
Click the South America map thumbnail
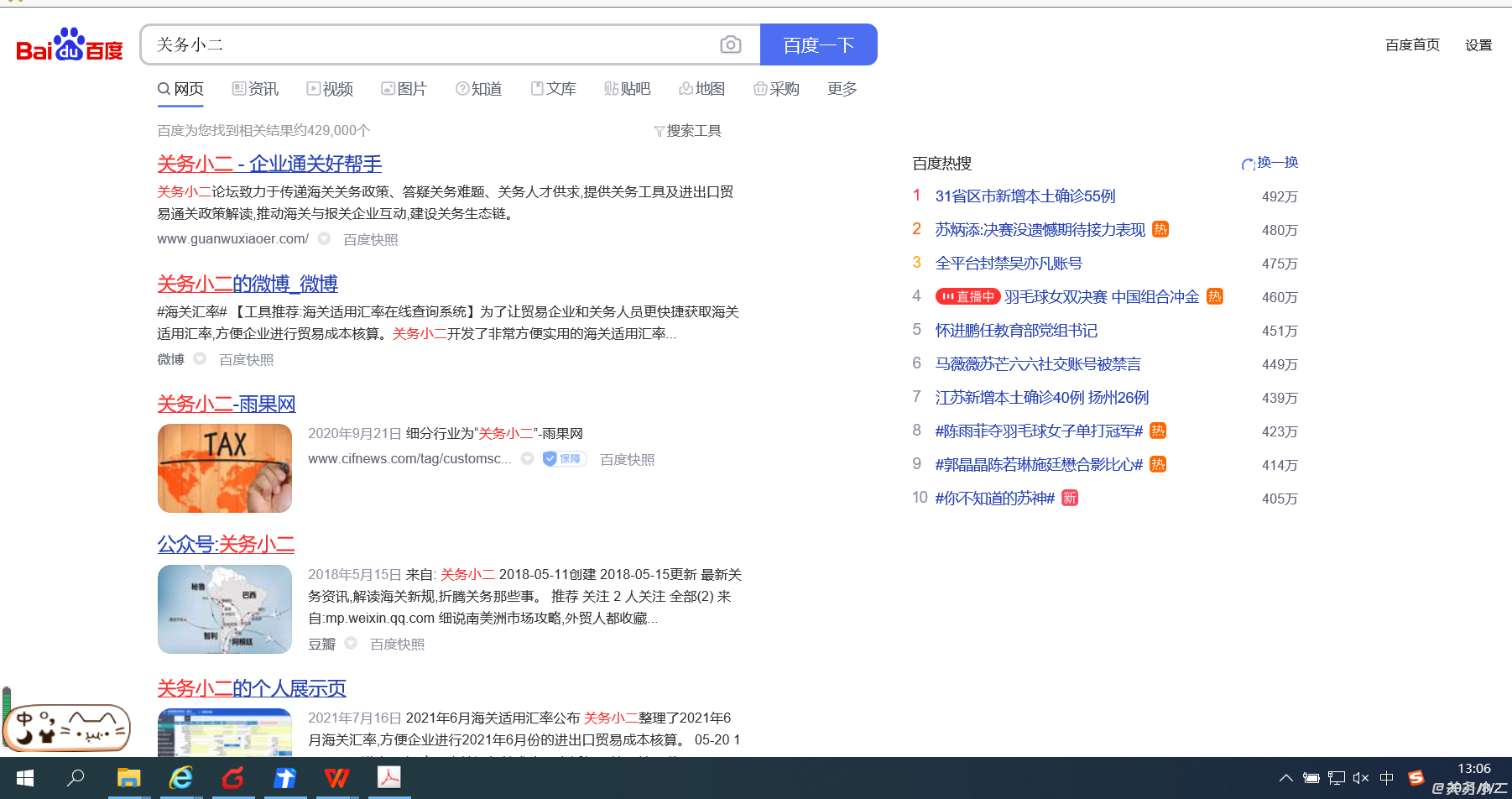pos(225,609)
